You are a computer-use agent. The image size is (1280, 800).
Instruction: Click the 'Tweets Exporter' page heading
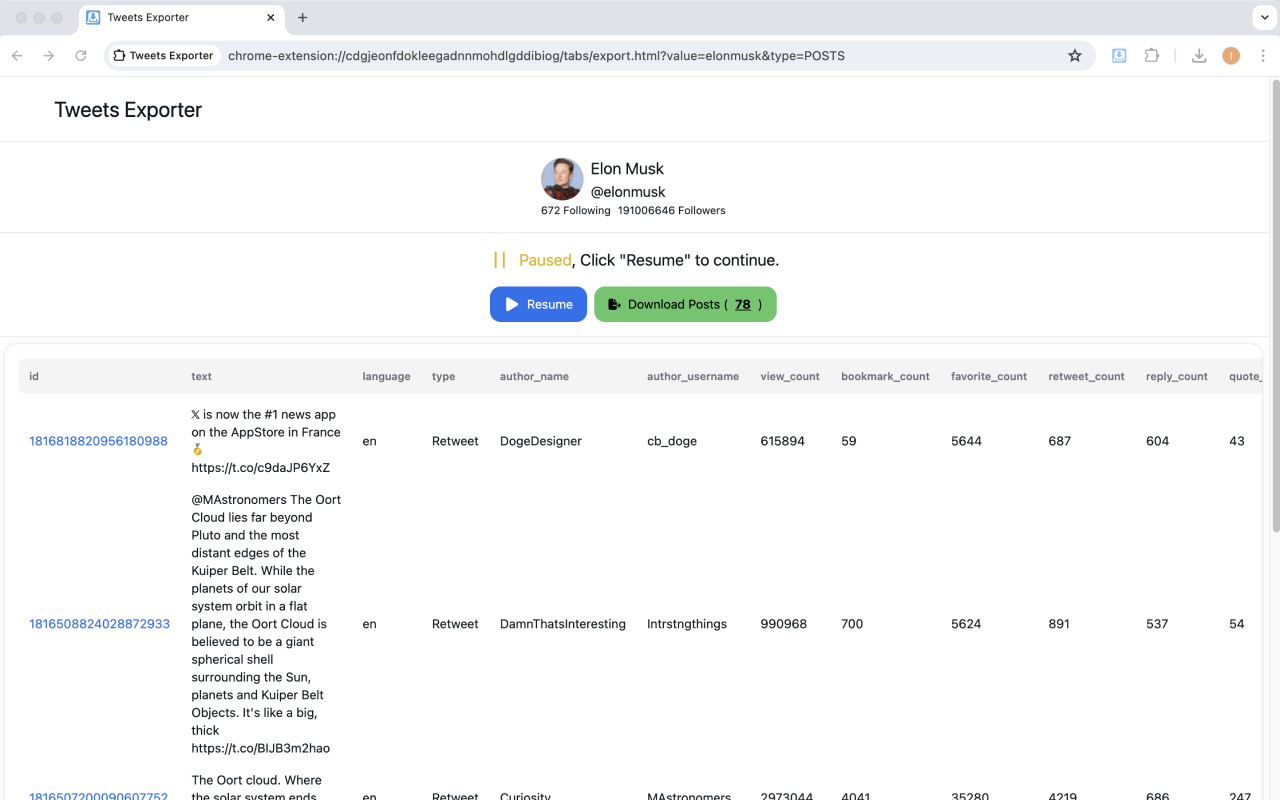pos(128,110)
